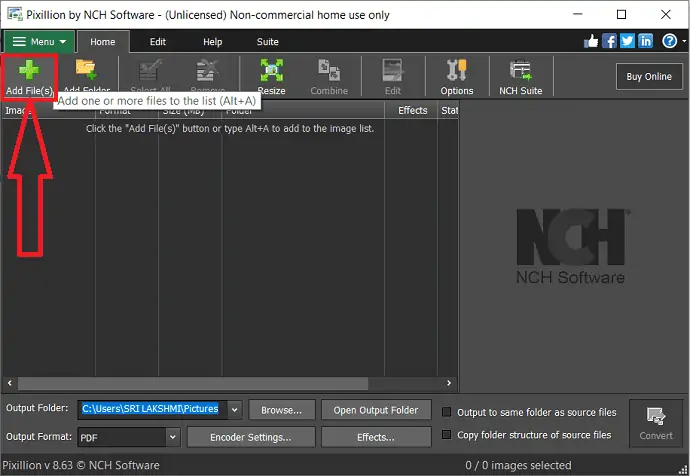Enable Copy folder structure of source files
This screenshot has height=476, width=690.
coord(446,435)
